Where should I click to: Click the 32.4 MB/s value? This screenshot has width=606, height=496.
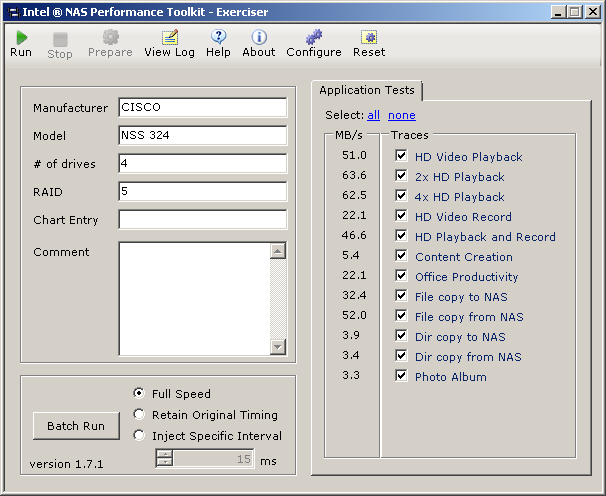pos(354,295)
